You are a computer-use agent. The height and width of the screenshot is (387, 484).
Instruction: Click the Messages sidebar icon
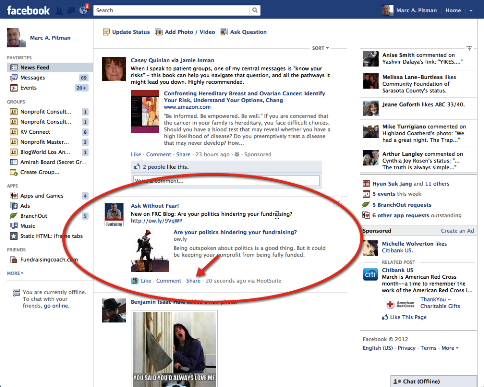(14, 78)
